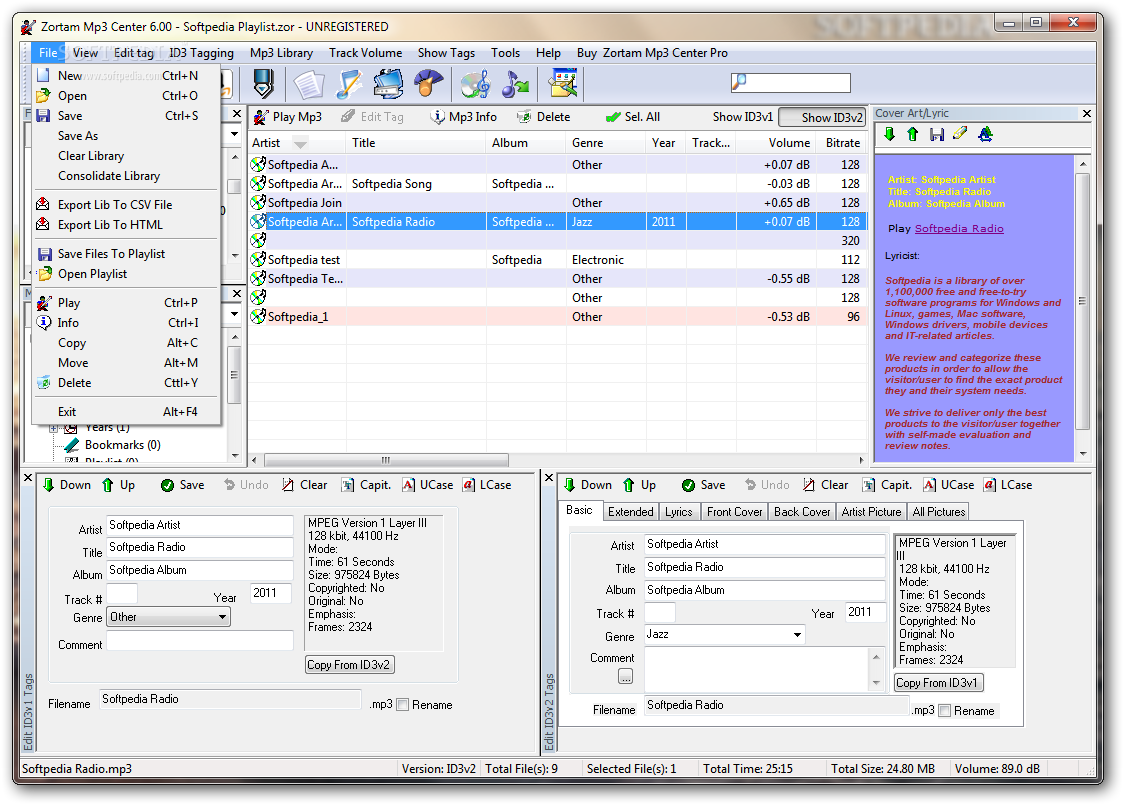Click the window-and-box toolbar icon
This screenshot has height=805, width=1124.
point(563,84)
